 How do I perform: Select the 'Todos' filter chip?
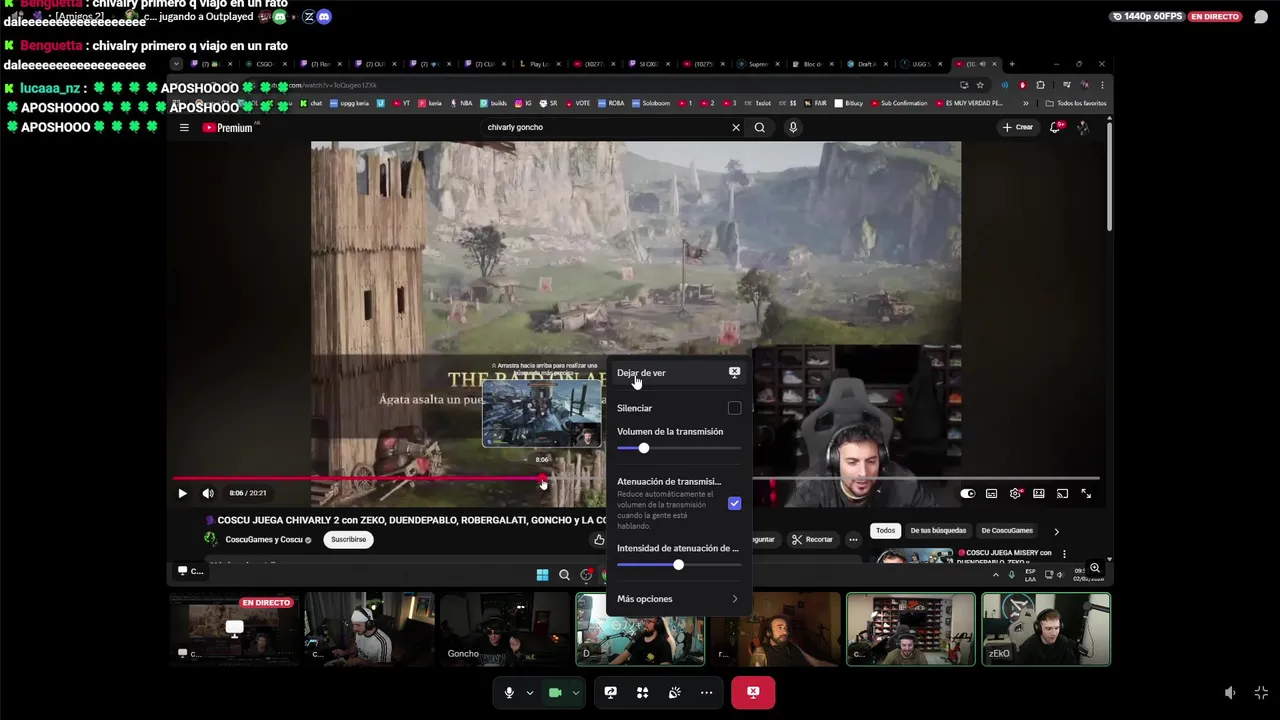(x=886, y=531)
